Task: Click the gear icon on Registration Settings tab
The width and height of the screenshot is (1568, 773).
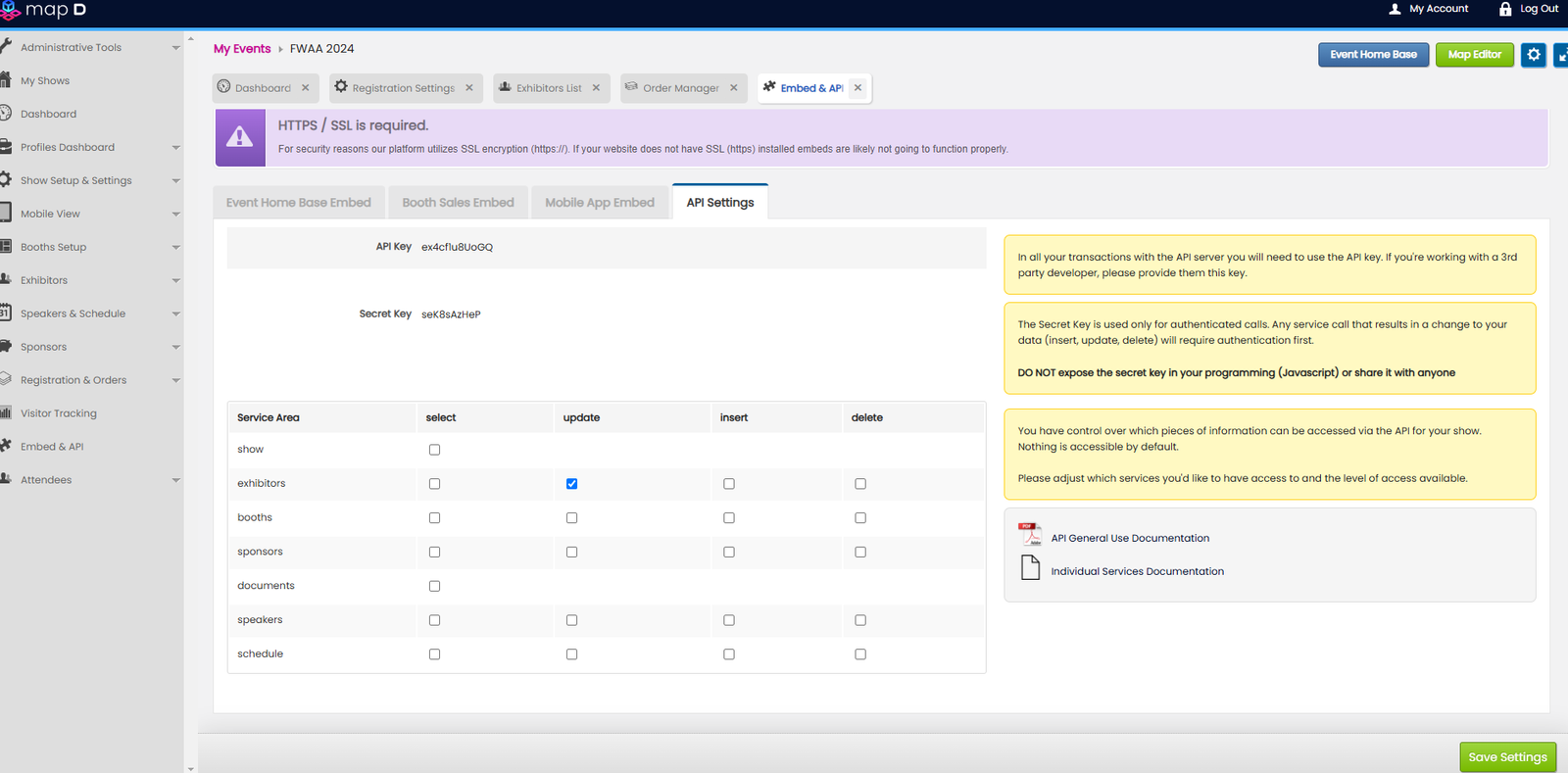Action: click(x=341, y=87)
